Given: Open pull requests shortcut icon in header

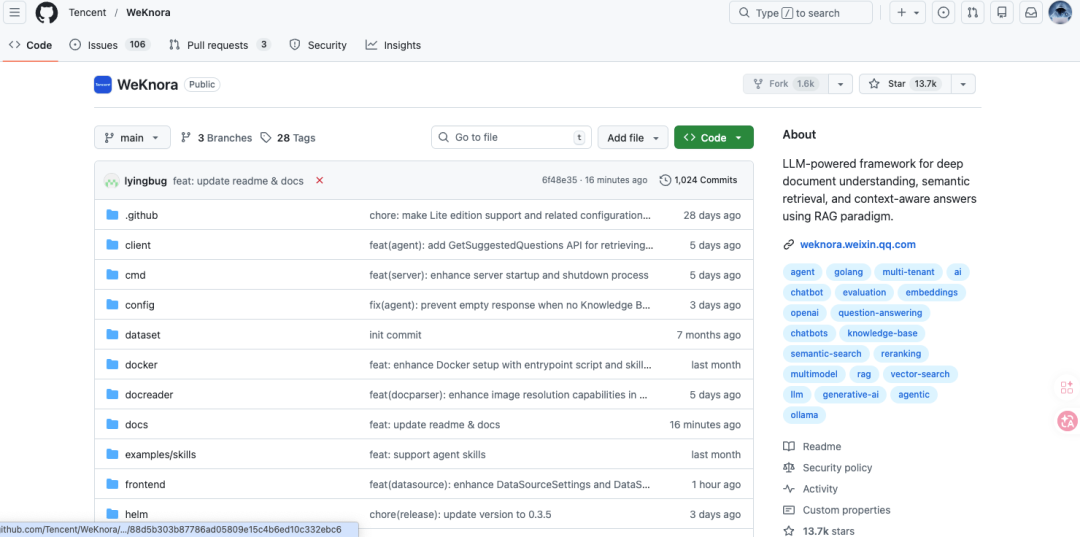Looking at the screenshot, I should click(972, 12).
